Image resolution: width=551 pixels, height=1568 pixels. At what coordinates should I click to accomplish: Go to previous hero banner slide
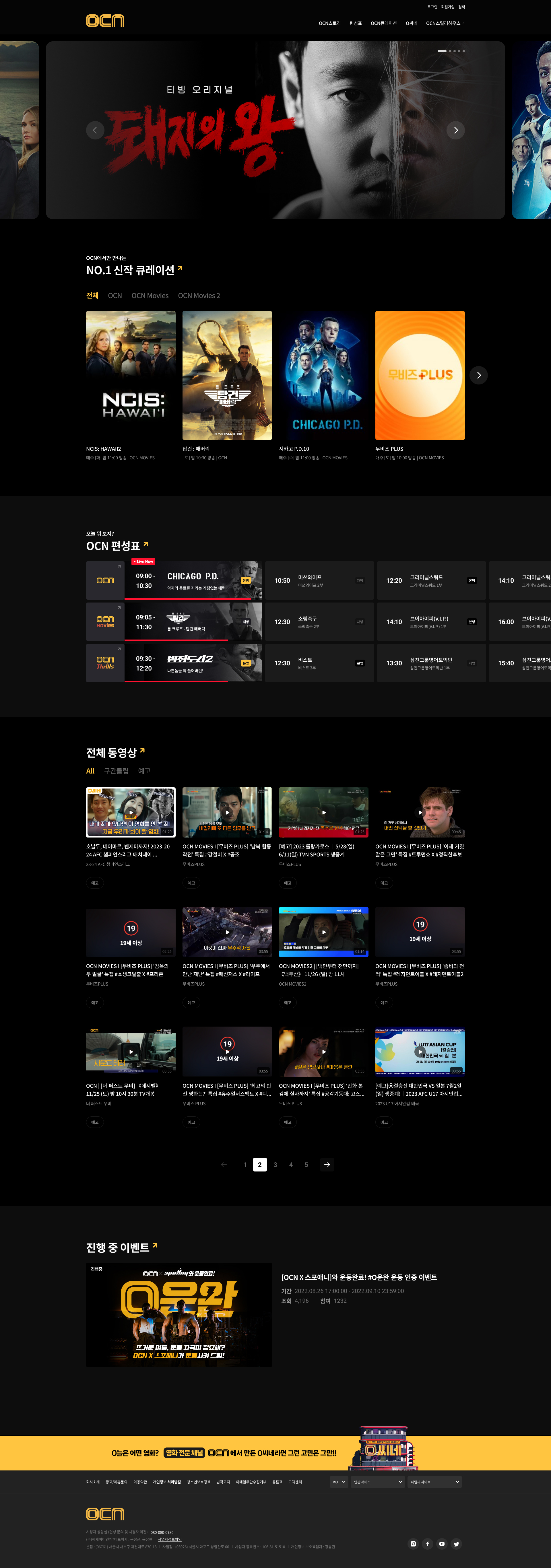pos(95,130)
